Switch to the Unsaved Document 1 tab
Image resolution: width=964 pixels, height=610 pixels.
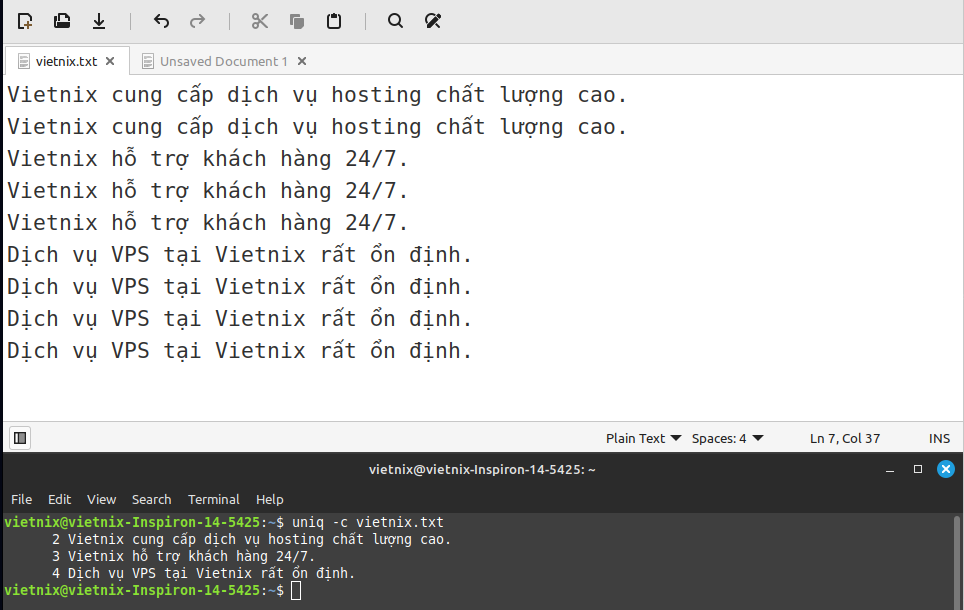[223, 61]
